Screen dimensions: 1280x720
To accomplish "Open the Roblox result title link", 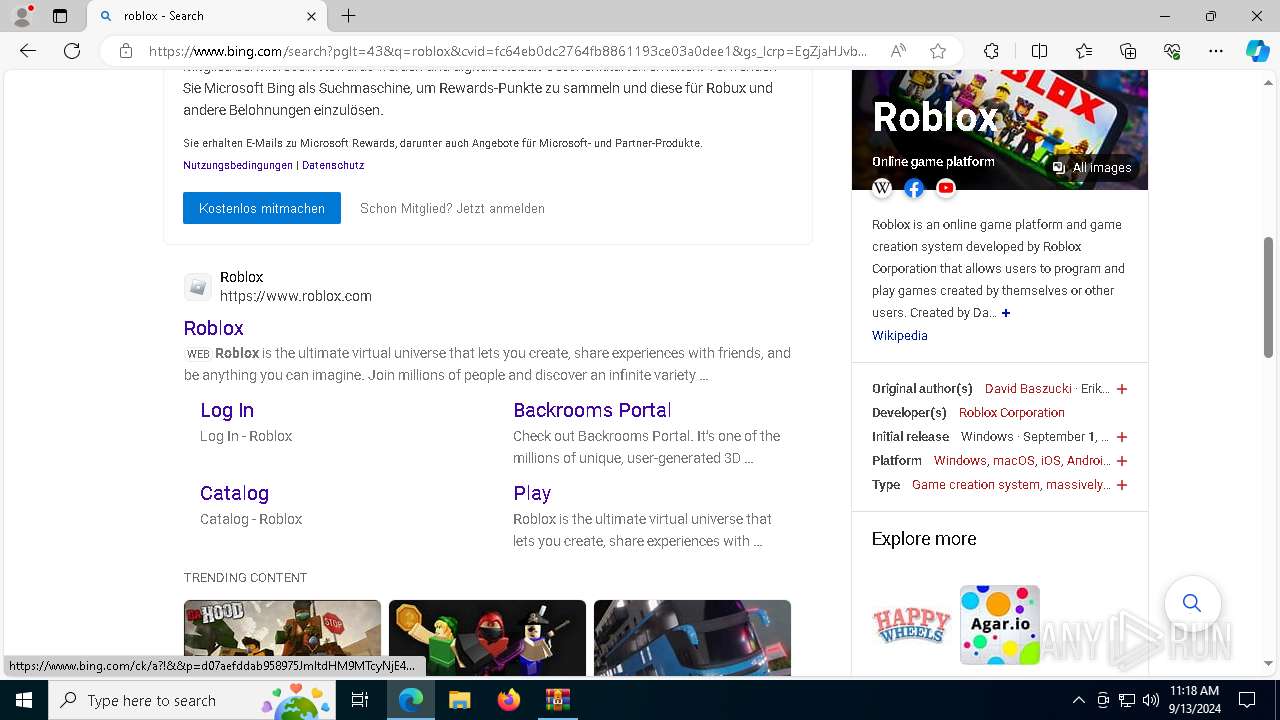I will coord(213,328).
